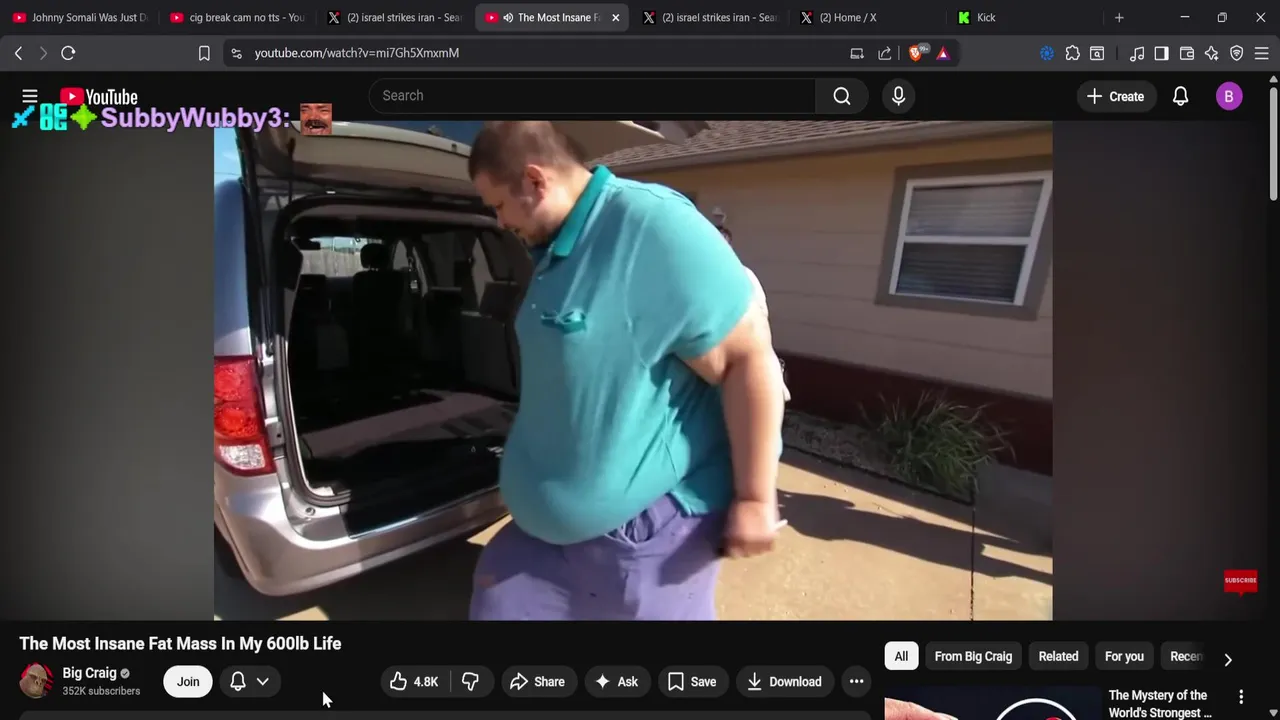Expand notification preferences chevron
Image resolution: width=1280 pixels, height=720 pixels.
pos(262,681)
